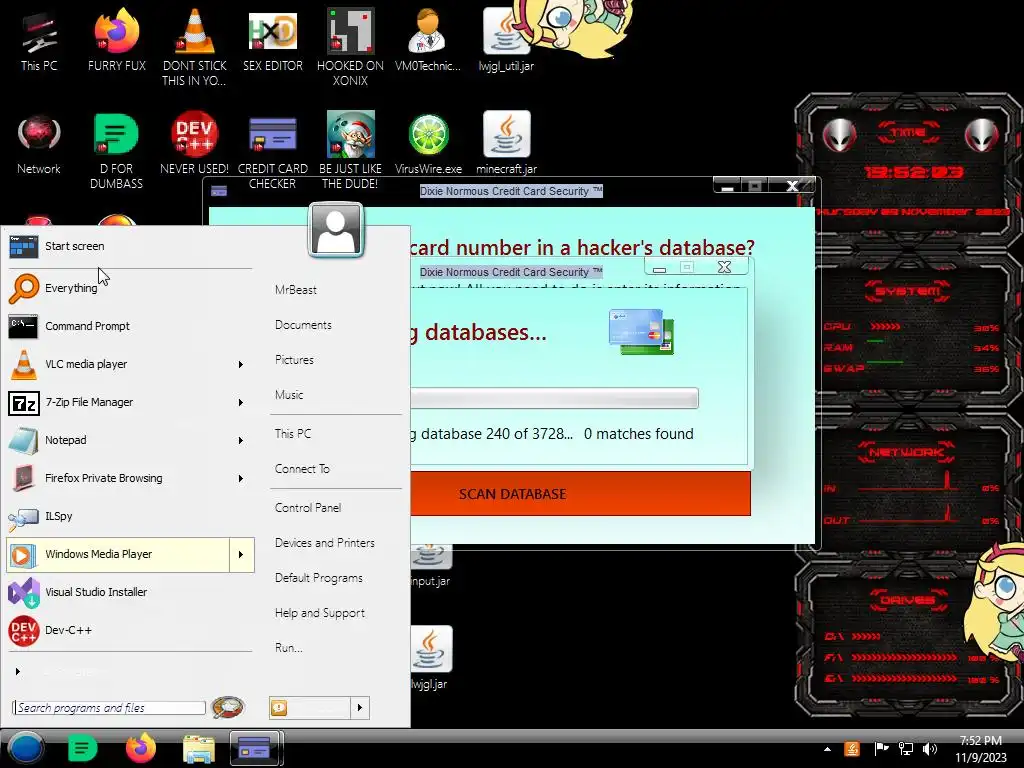Open the SEX EDITOR HxD shortcut
This screenshot has width=1024, height=768.
pyautogui.click(x=272, y=40)
